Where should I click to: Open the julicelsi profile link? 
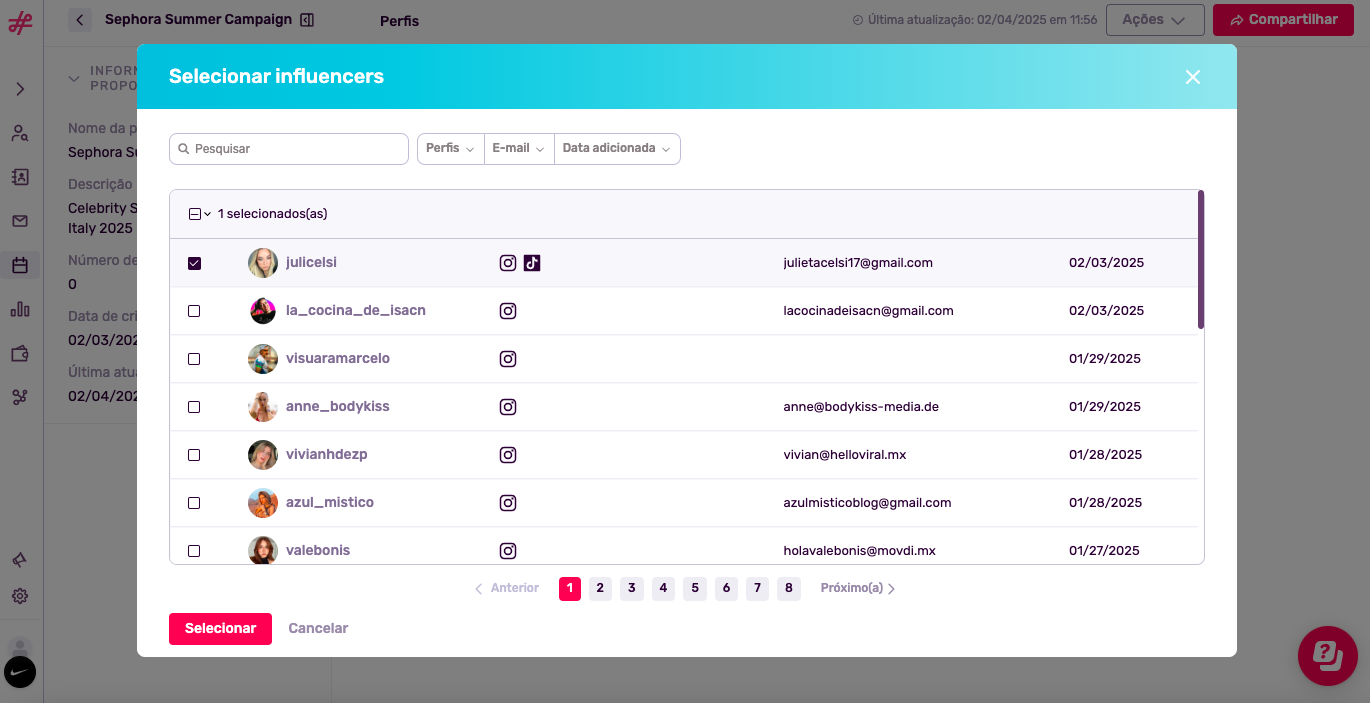pyautogui.click(x=311, y=263)
